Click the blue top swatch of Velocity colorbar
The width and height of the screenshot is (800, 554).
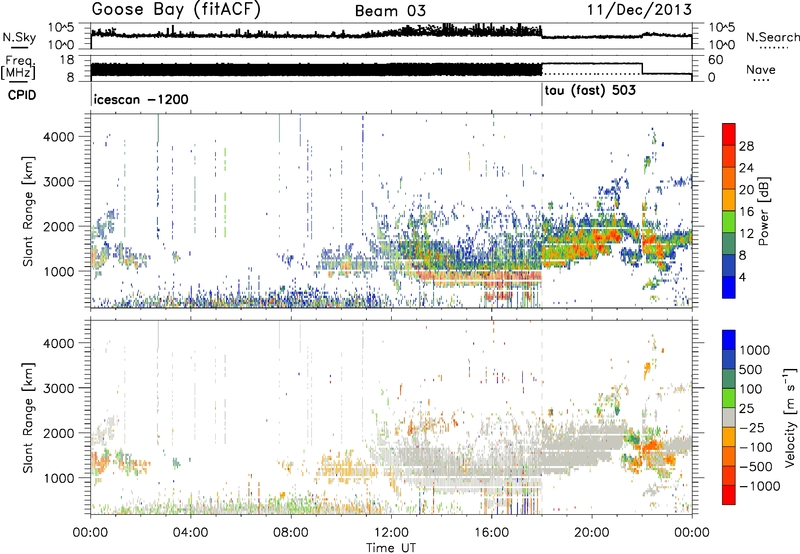pyautogui.click(x=729, y=340)
